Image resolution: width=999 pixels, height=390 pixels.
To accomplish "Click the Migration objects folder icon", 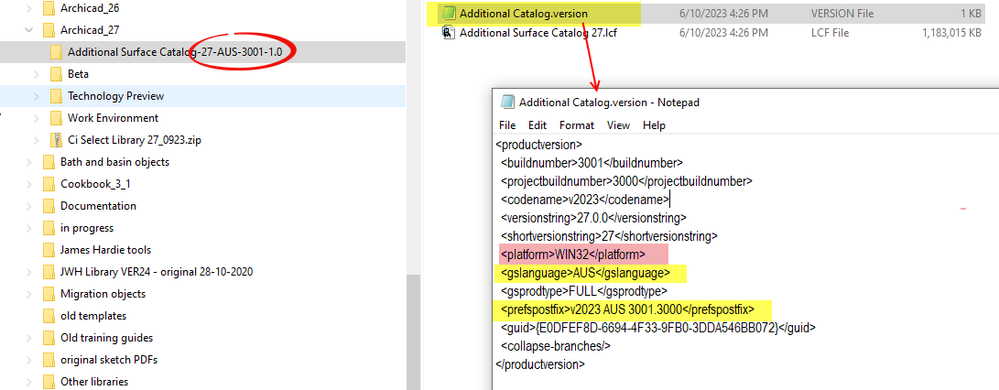I will pos(48,294).
